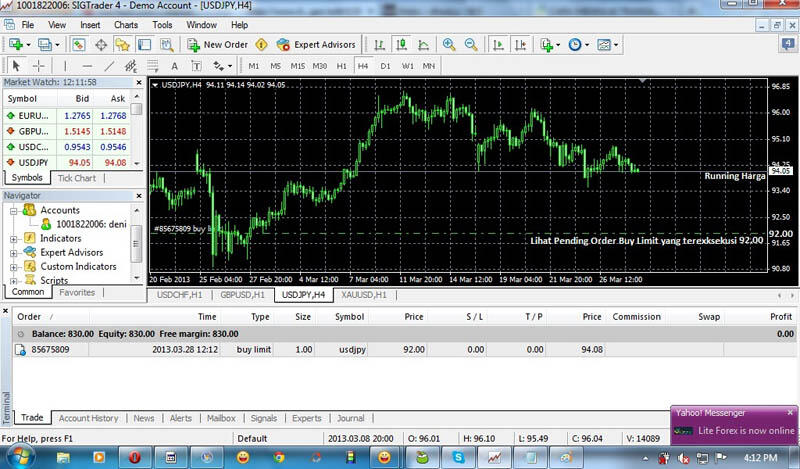Switch to M5 timeframe
This screenshot has height=469, width=800.
point(276,66)
